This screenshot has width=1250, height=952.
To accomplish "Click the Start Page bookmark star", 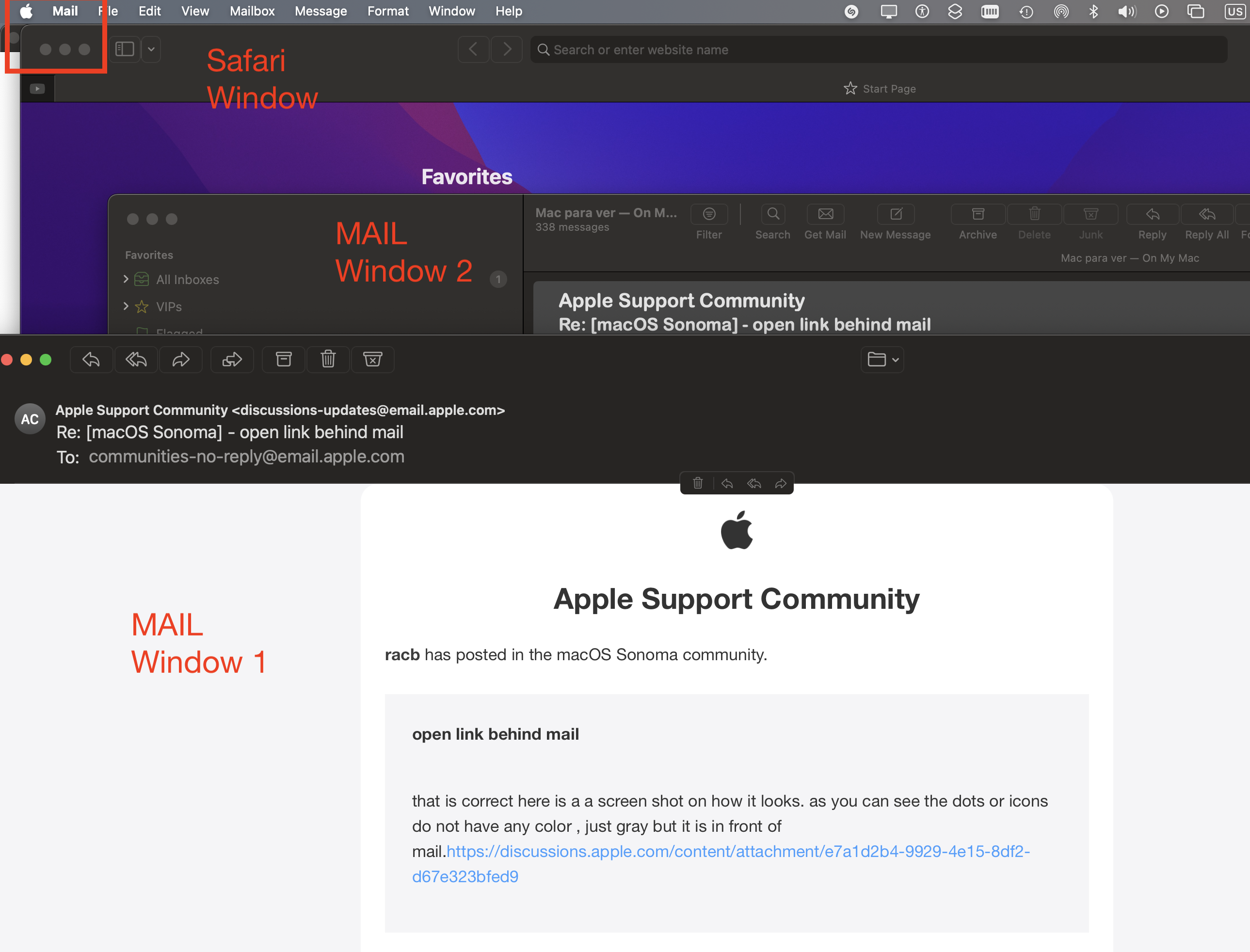I will 850,88.
